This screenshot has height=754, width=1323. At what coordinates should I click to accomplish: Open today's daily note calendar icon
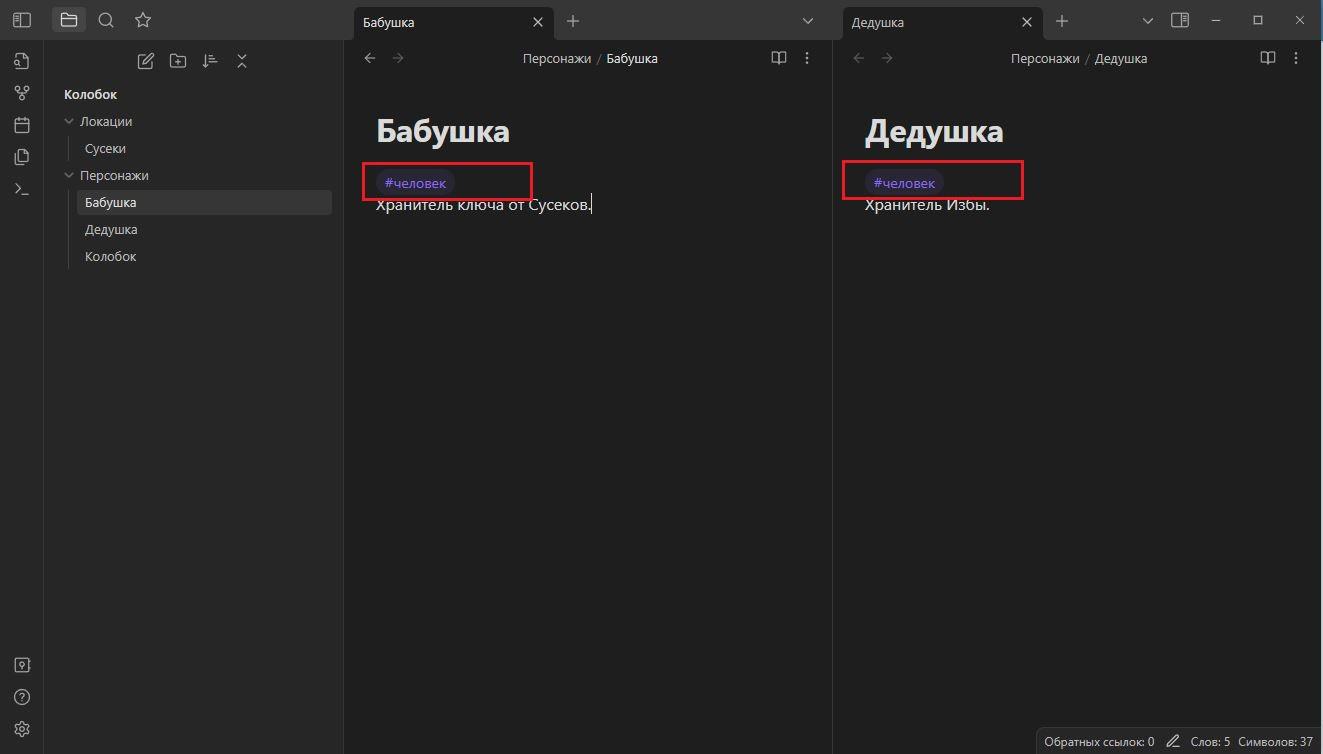coord(22,125)
